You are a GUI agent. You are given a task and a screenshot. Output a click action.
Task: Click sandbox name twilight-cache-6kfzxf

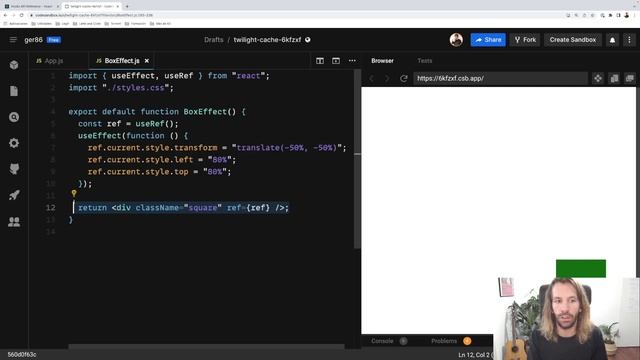[267, 40]
